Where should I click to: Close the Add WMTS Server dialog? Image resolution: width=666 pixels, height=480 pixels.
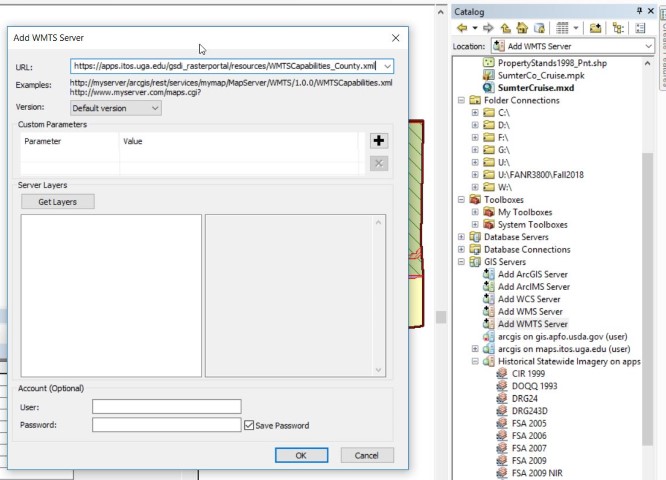(395, 38)
